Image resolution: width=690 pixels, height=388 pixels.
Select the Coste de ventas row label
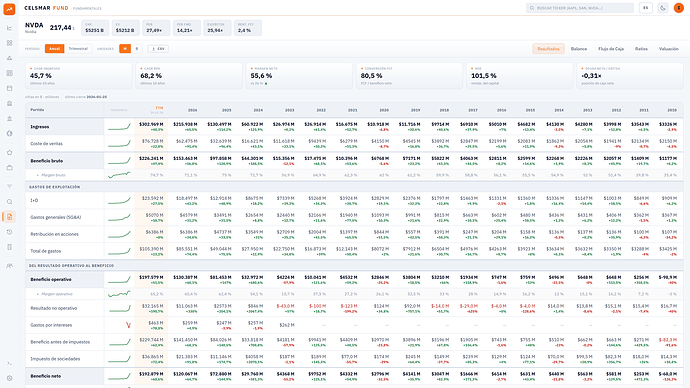(x=46, y=143)
